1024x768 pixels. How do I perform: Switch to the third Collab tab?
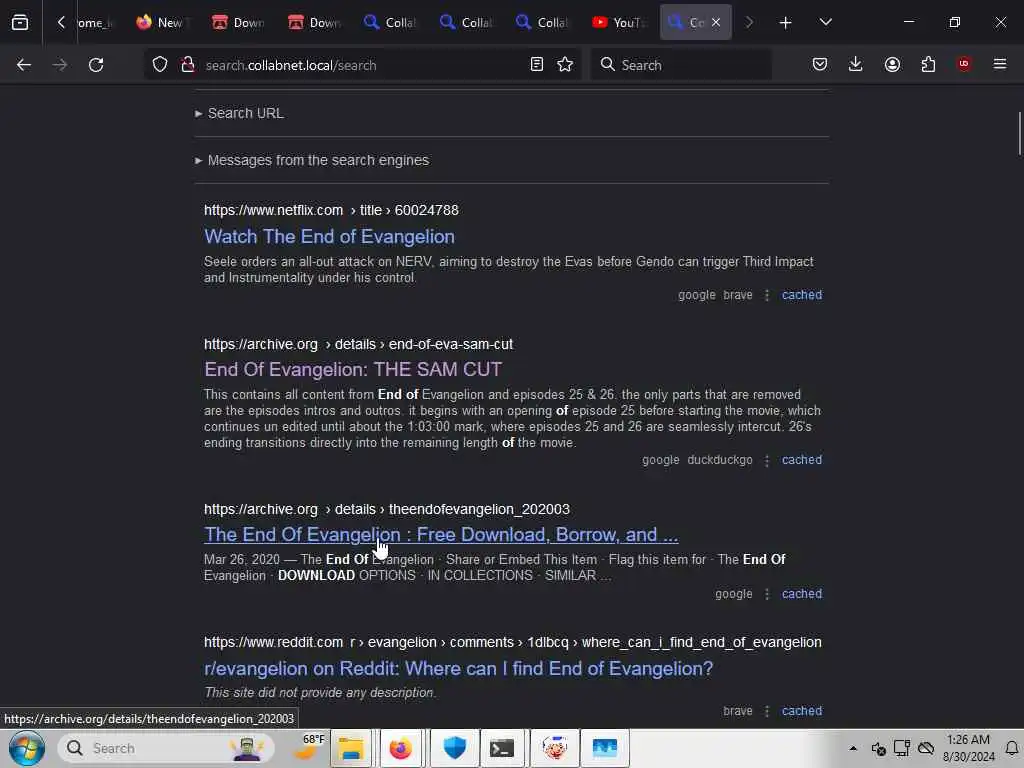click(541, 22)
